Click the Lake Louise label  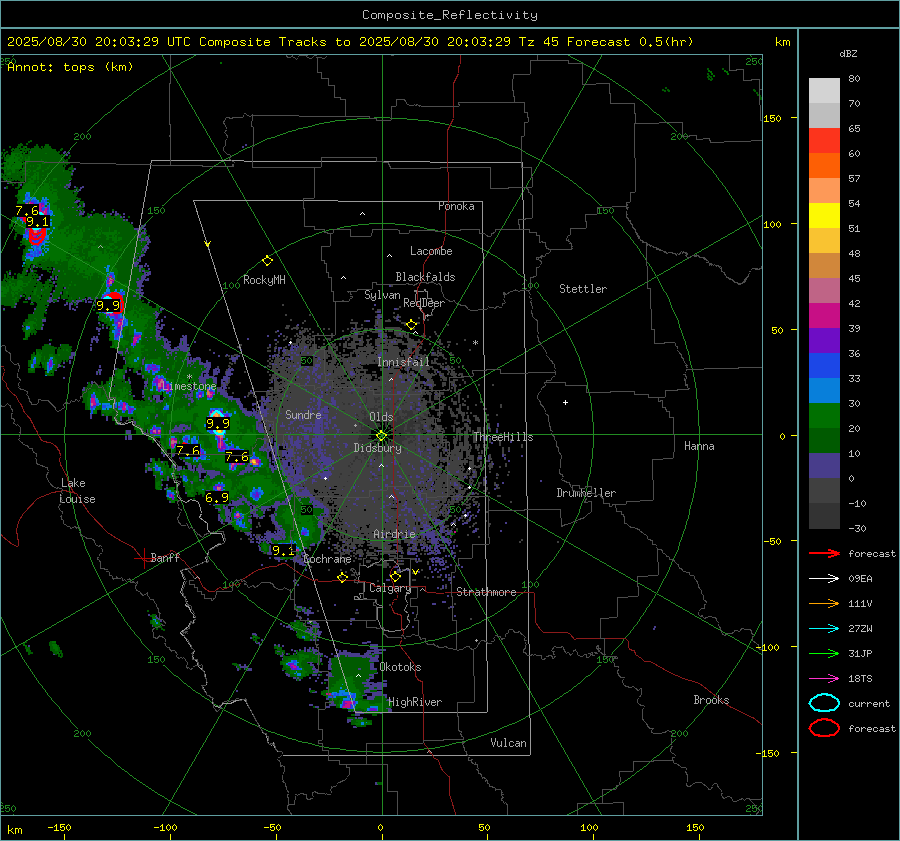[x=77, y=491]
